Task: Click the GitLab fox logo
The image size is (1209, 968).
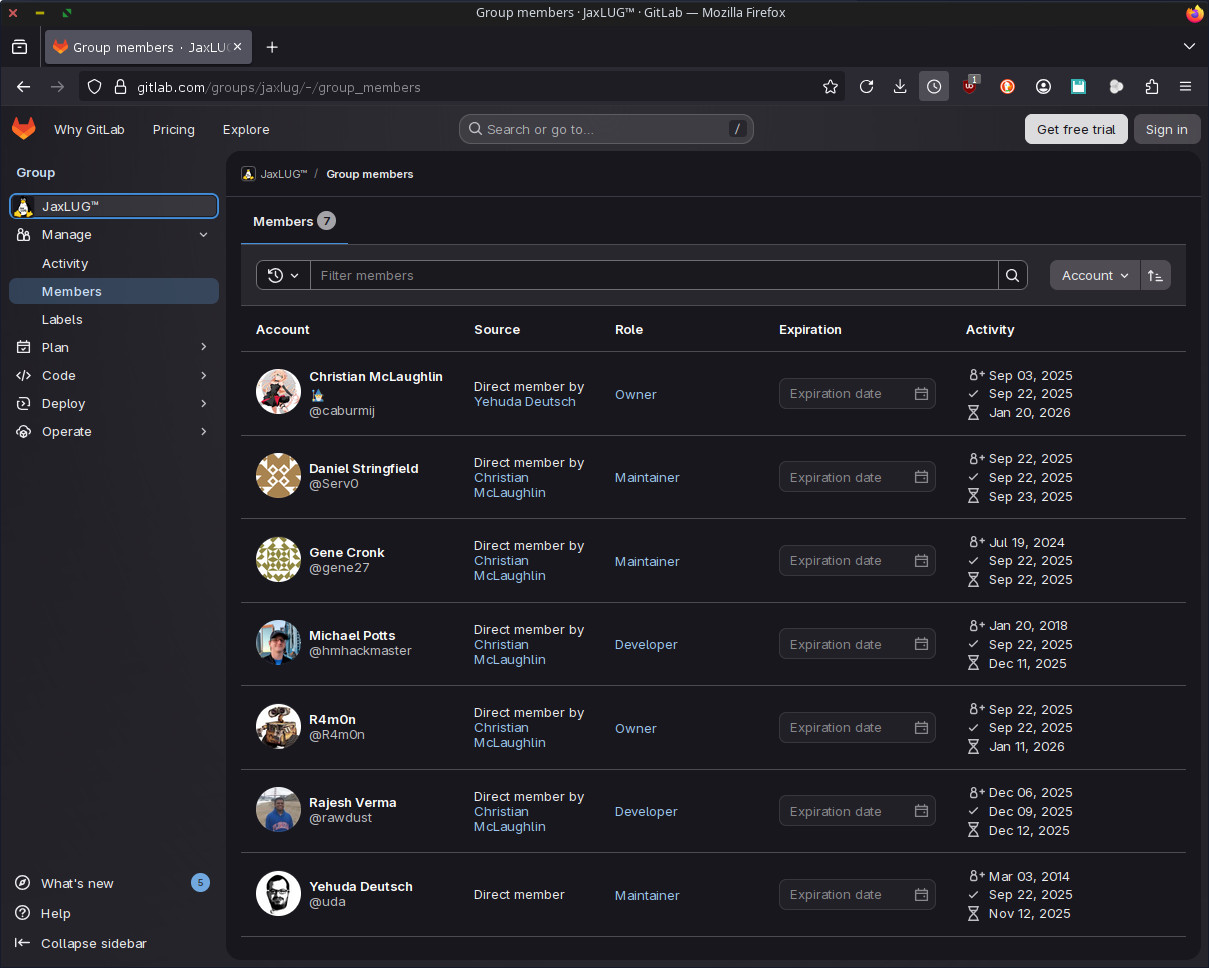Action: (x=24, y=128)
